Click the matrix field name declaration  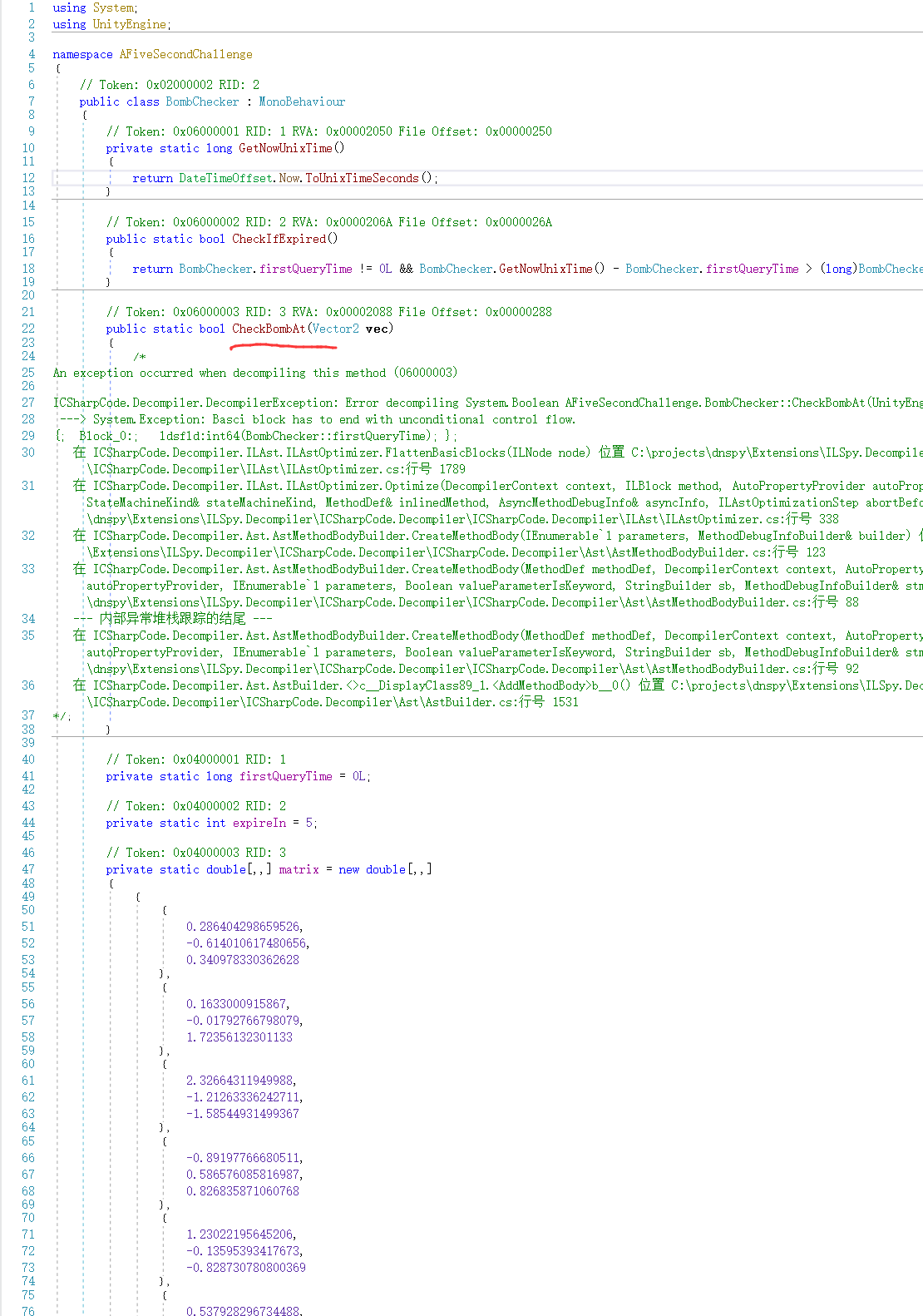tap(299, 869)
